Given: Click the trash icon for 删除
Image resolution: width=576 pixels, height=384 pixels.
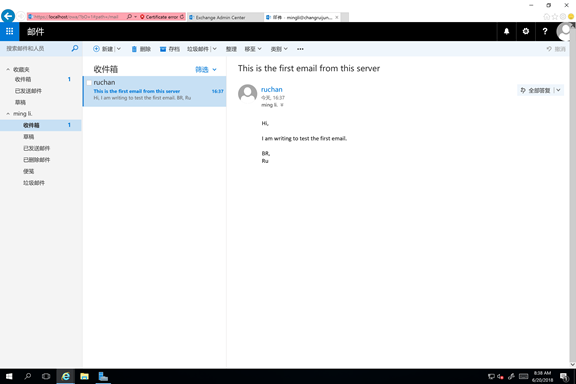Looking at the screenshot, I should [134, 49].
